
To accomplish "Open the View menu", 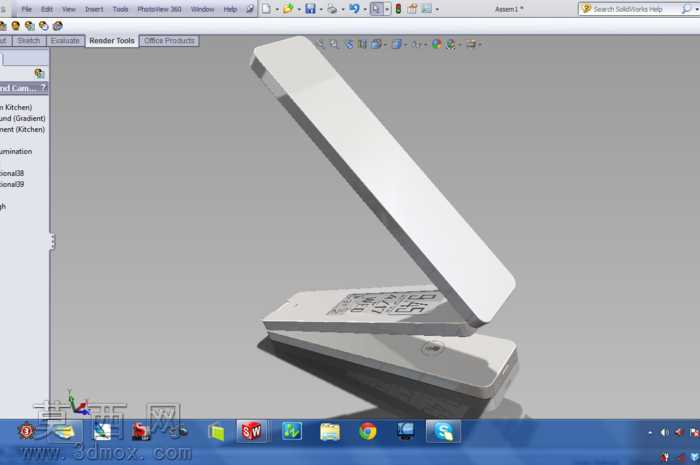I will coord(68,9).
